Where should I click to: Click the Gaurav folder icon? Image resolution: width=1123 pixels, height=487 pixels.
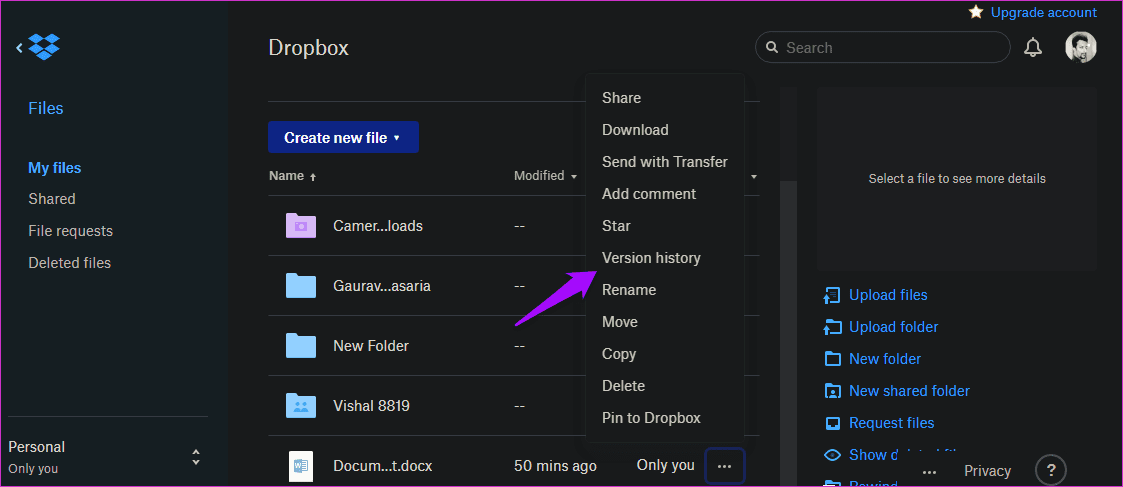click(301, 286)
